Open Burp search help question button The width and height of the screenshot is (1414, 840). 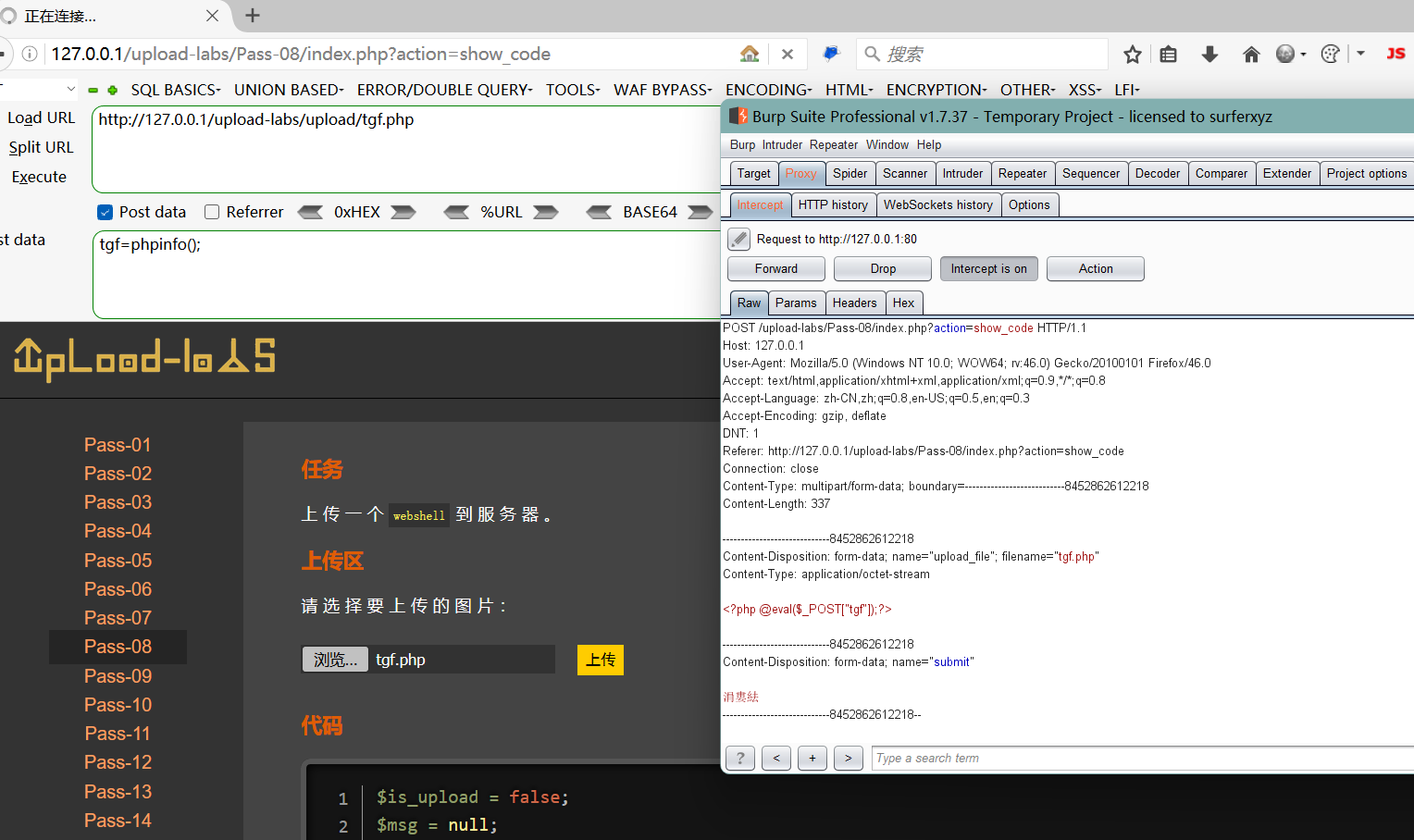(740, 759)
